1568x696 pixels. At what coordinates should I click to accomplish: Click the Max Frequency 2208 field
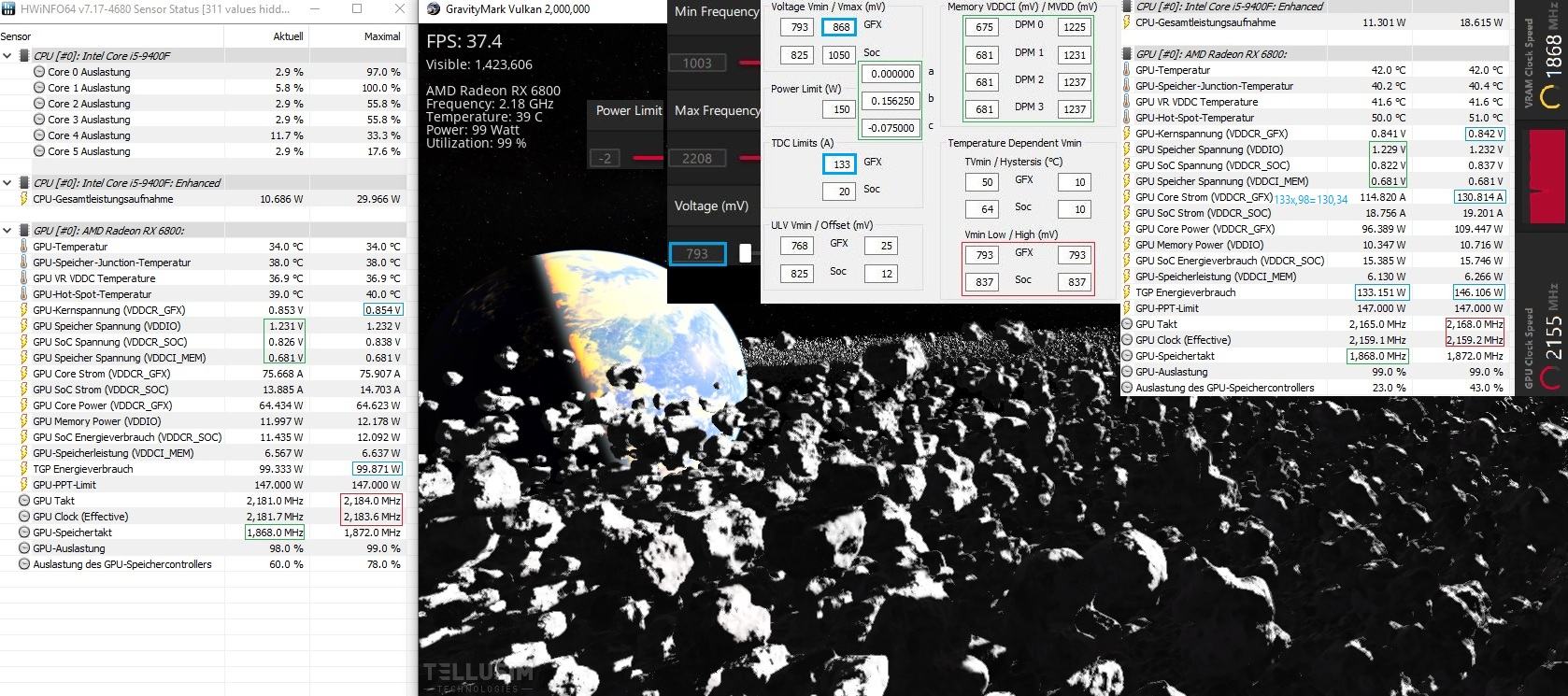tap(697, 158)
